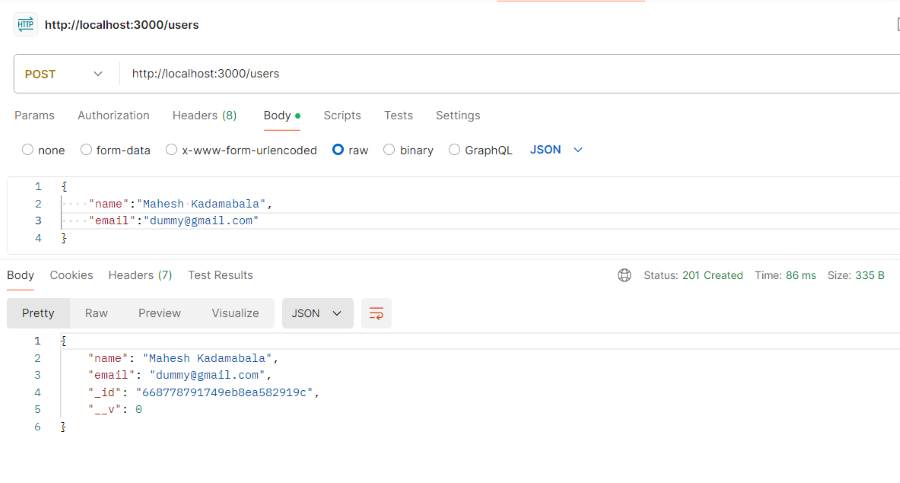Viewport: 900px width, 483px height.
Task: Switch to Preview response view
Action: click(x=159, y=313)
